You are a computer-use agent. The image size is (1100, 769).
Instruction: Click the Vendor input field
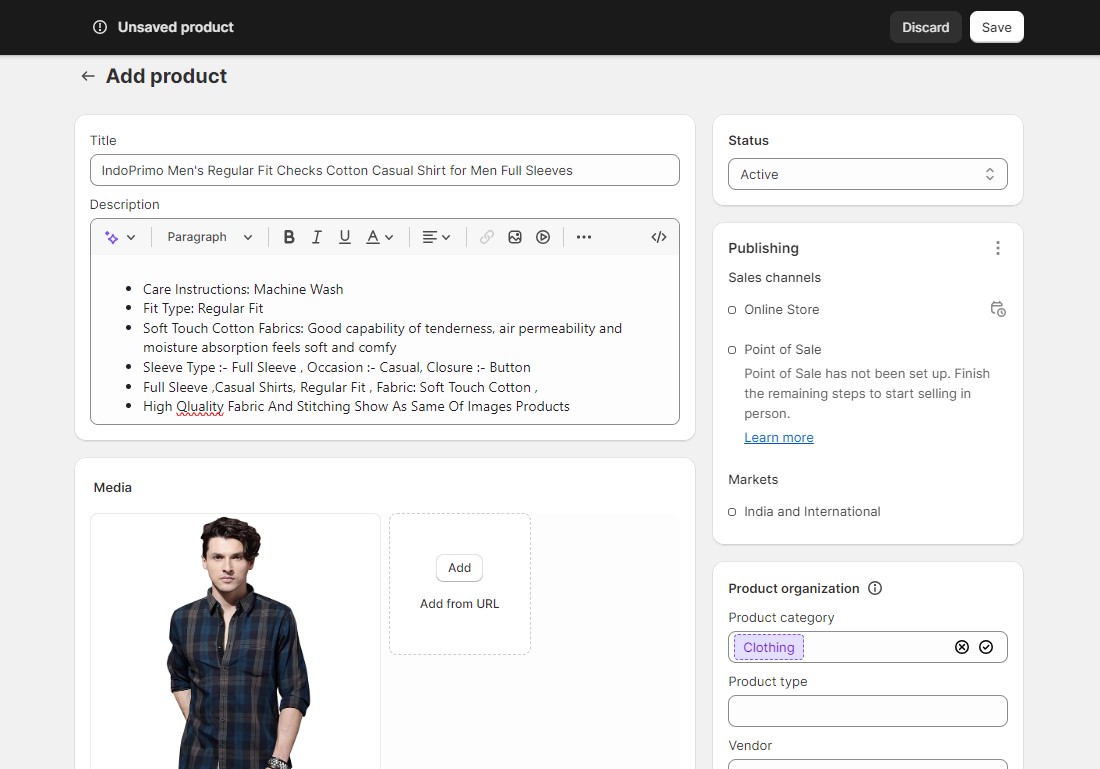click(868, 764)
